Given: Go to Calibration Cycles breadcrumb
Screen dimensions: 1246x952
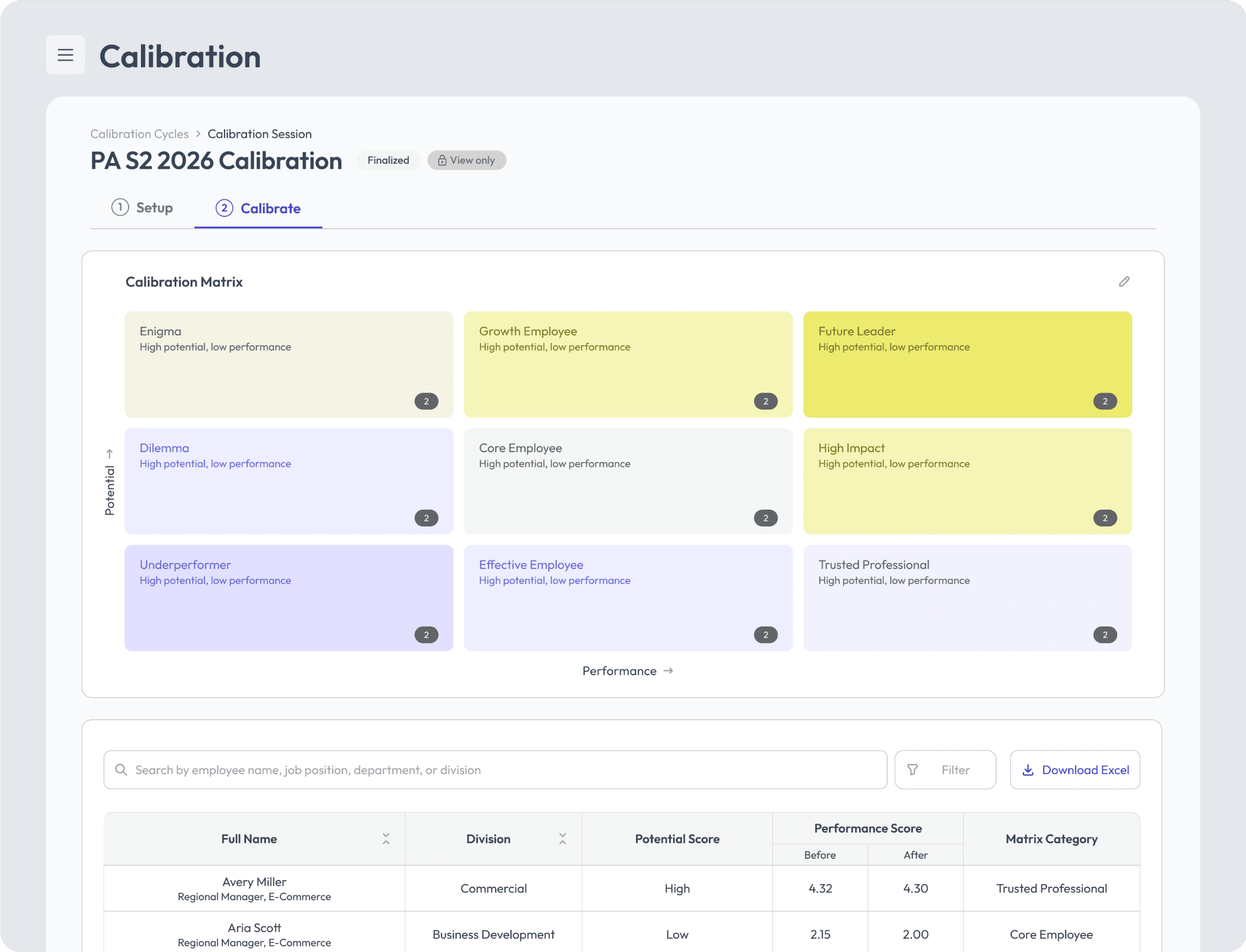Looking at the screenshot, I should (x=139, y=134).
